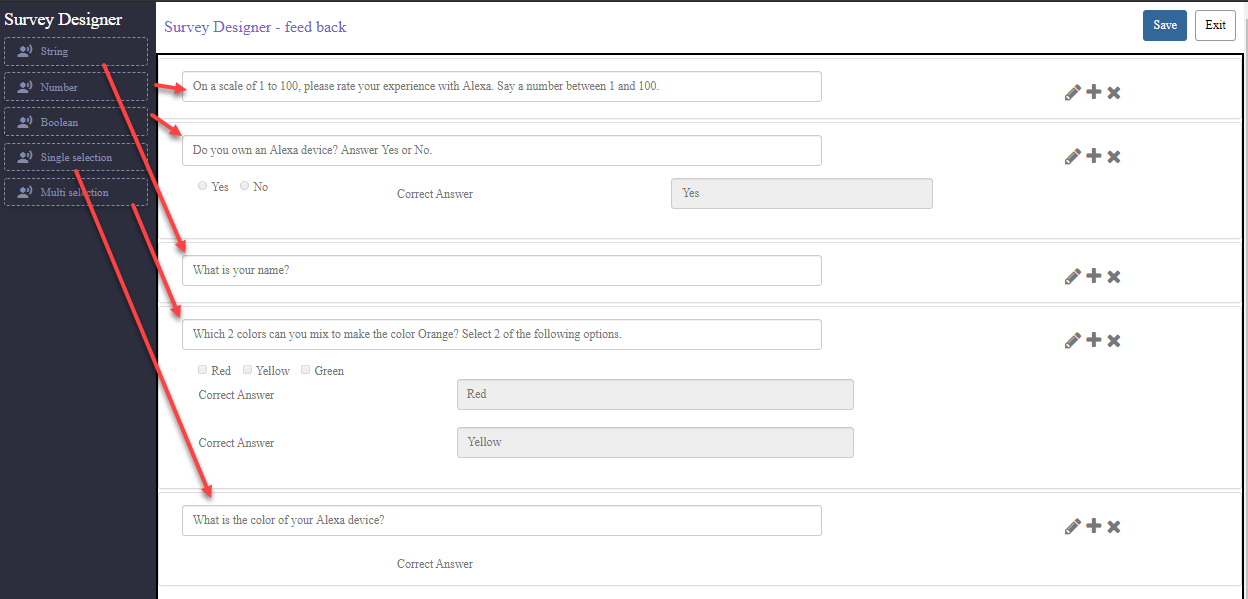This screenshot has height=599, width=1248.
Task: Check the Red checkbox option
Action: coord(203,370)
